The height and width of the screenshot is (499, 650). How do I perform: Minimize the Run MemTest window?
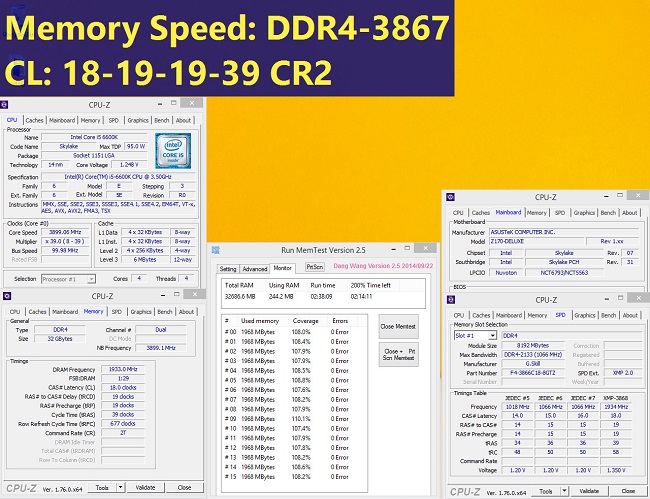[393, 249]
